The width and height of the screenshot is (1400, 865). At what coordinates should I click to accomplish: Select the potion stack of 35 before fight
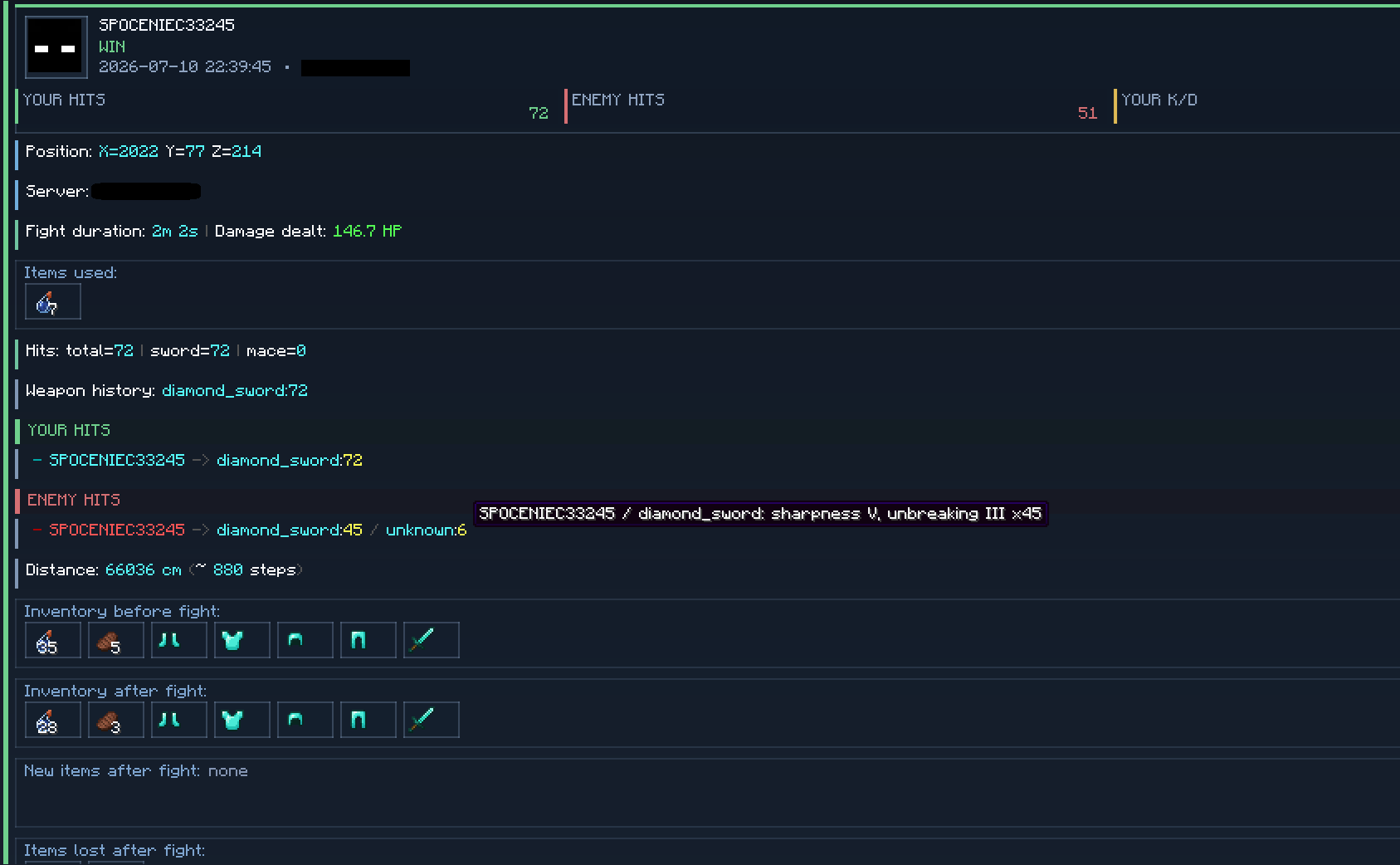[53, 640]
